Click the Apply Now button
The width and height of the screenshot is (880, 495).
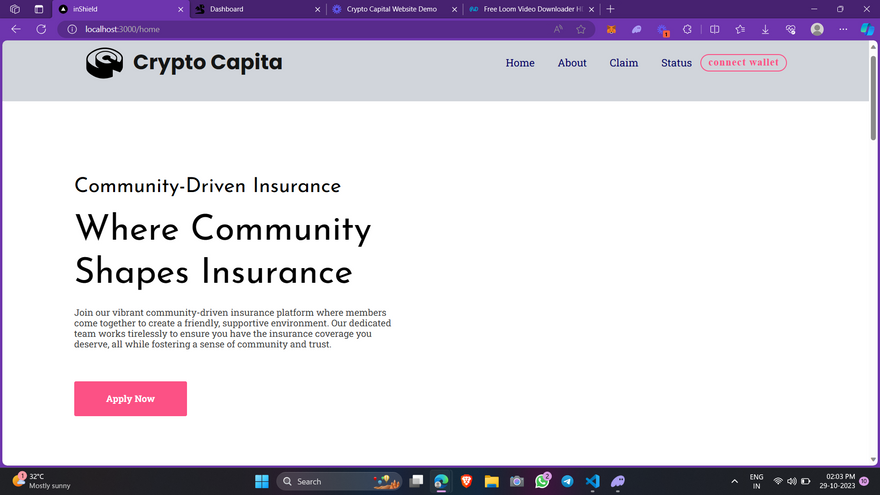tap(130, 399)
